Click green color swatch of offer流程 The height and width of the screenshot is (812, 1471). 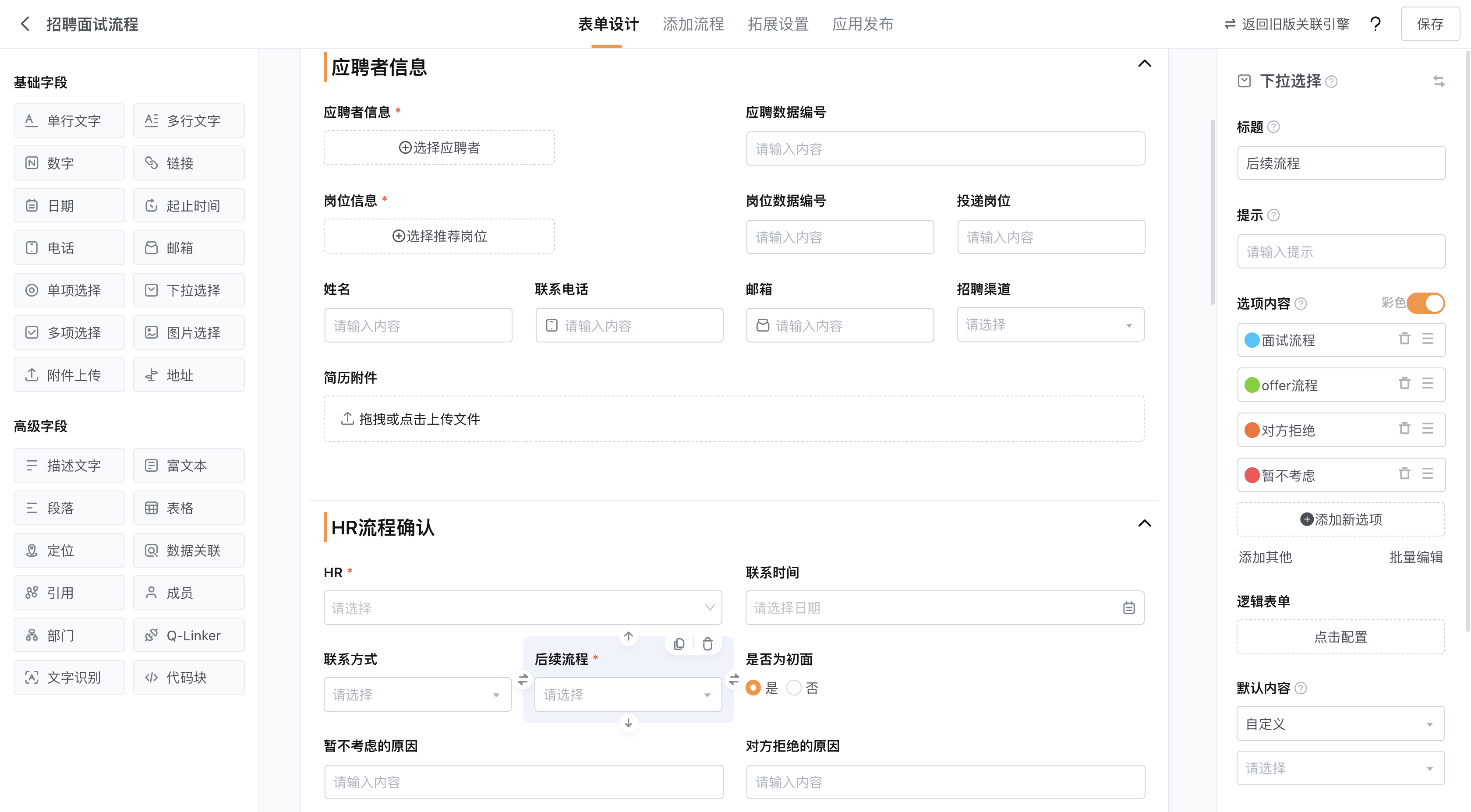point(1252,385)
